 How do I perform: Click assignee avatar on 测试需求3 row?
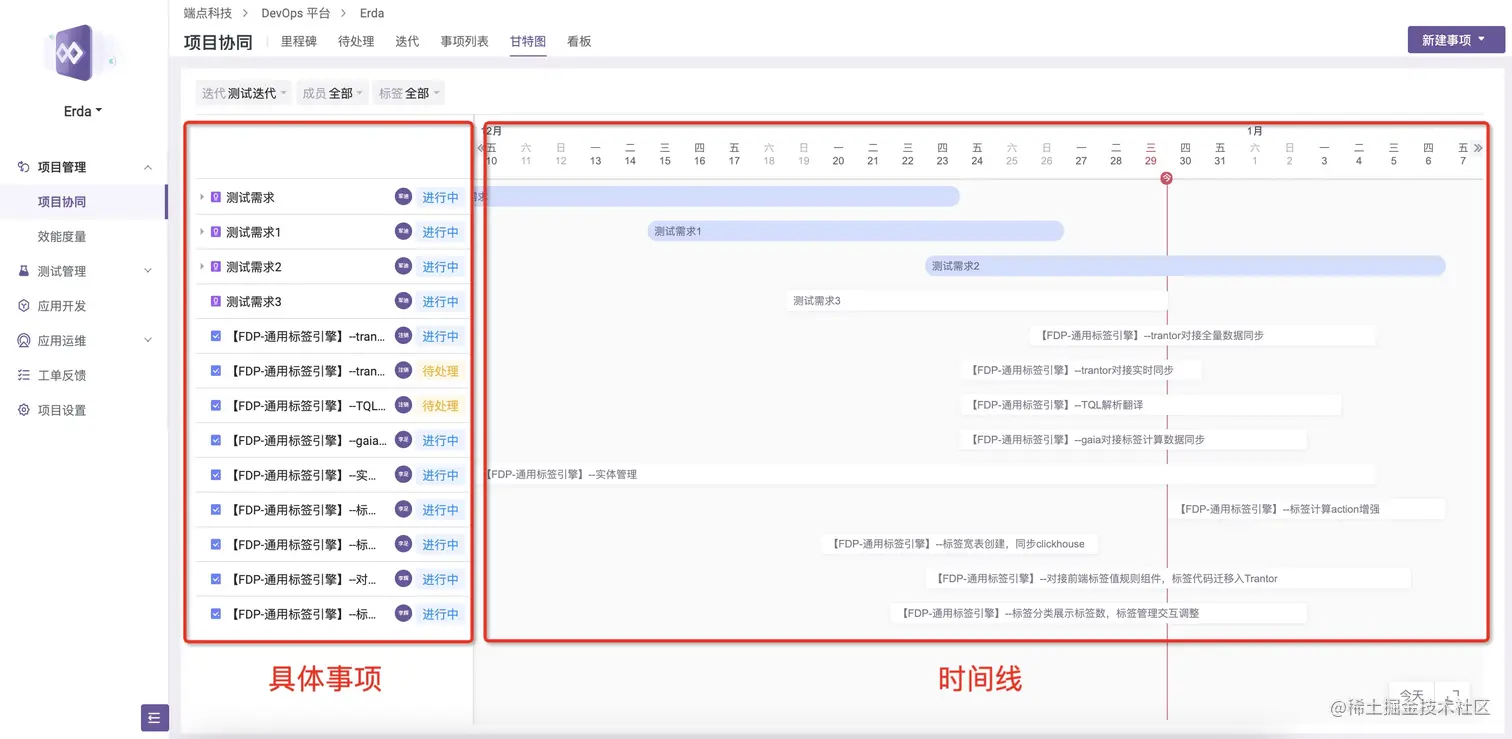click(403, 301)
